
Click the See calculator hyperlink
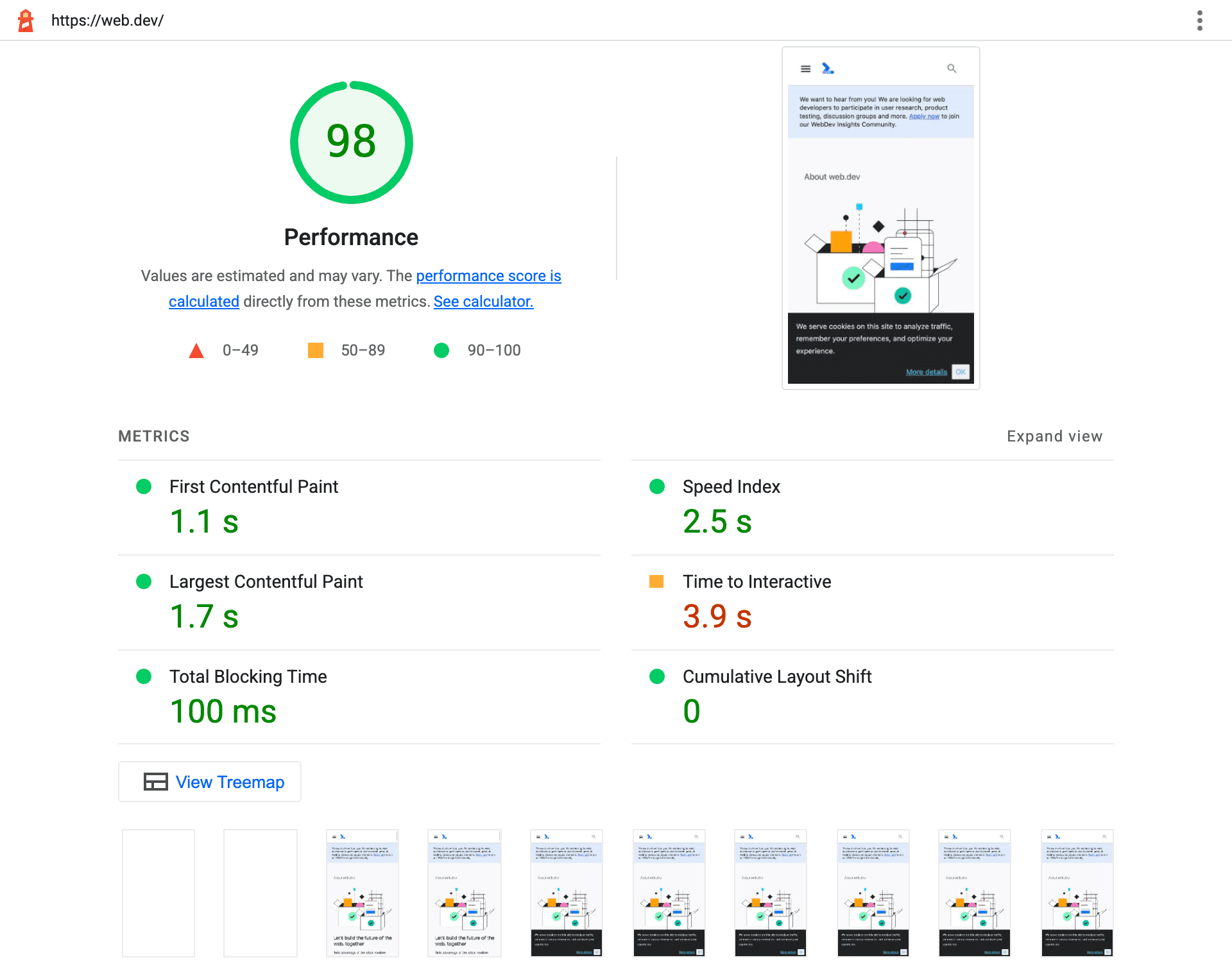pyautogui.click(x=483, y=300)
